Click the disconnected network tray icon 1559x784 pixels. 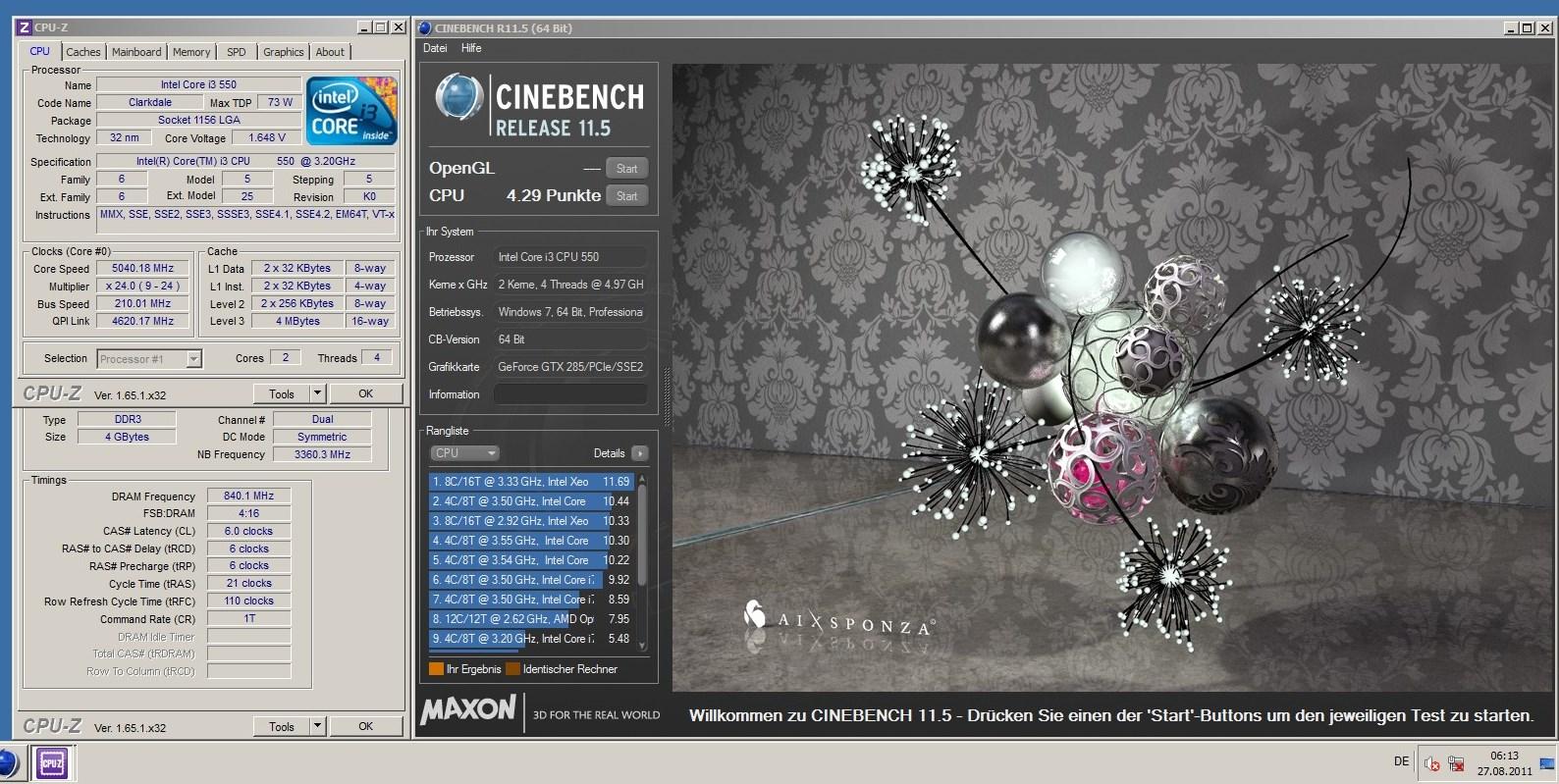(x=1457, y=764)
